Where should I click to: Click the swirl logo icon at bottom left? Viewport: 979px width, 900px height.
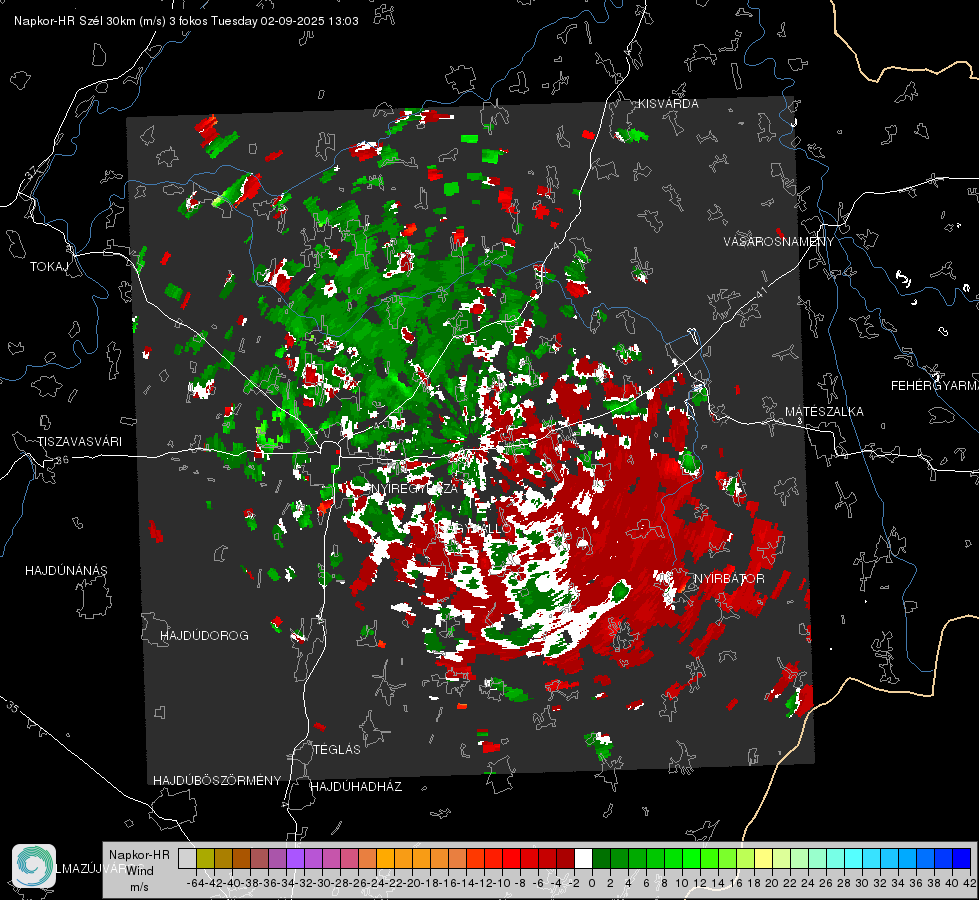tap(34, 866)
